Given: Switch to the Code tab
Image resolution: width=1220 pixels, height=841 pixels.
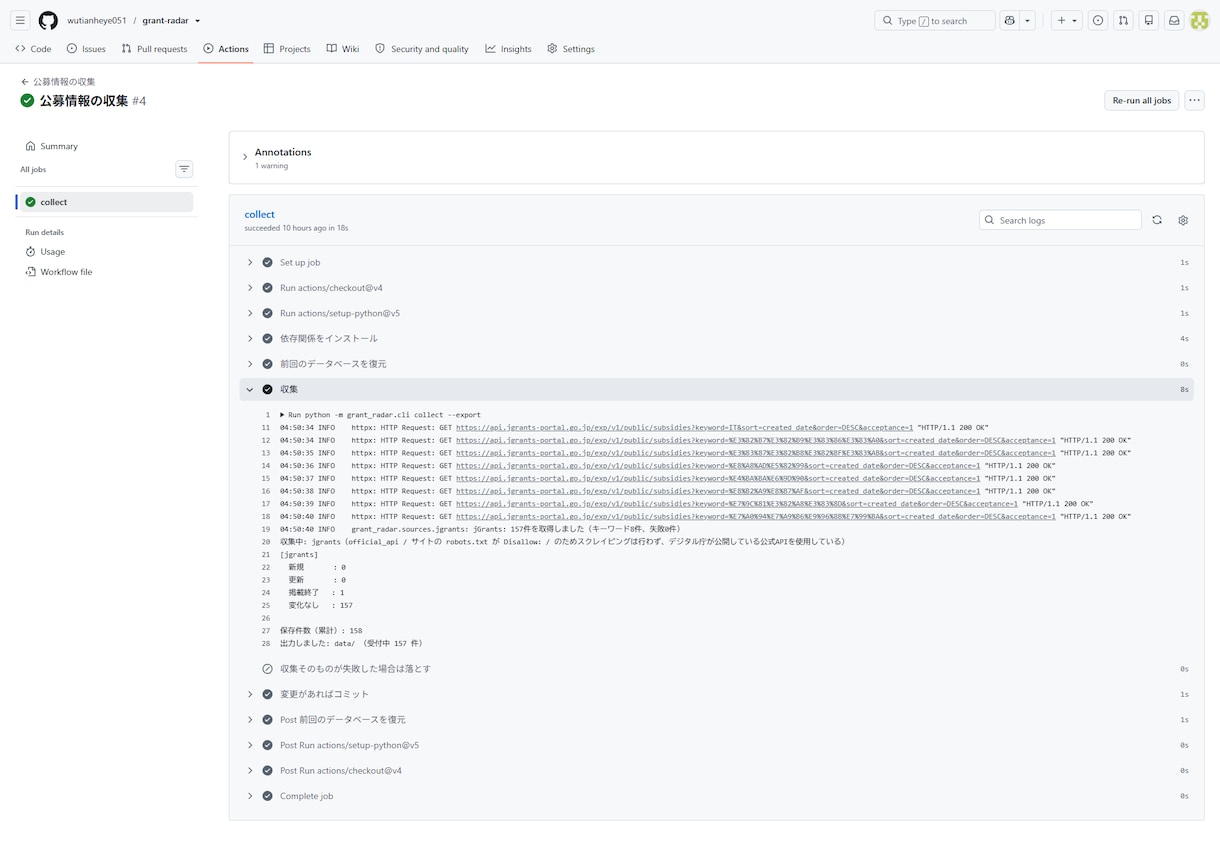Looking at the screenshot, I should (33, 49).
